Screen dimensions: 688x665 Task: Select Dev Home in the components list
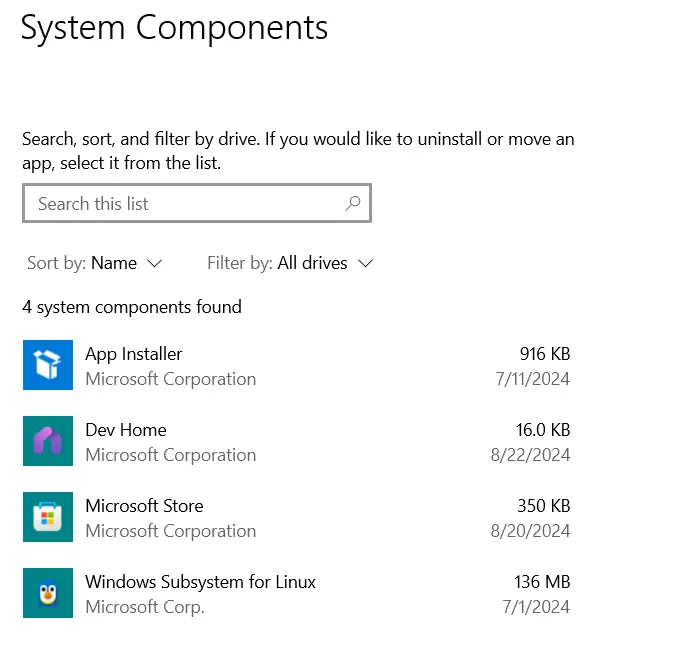pos(126,430)
